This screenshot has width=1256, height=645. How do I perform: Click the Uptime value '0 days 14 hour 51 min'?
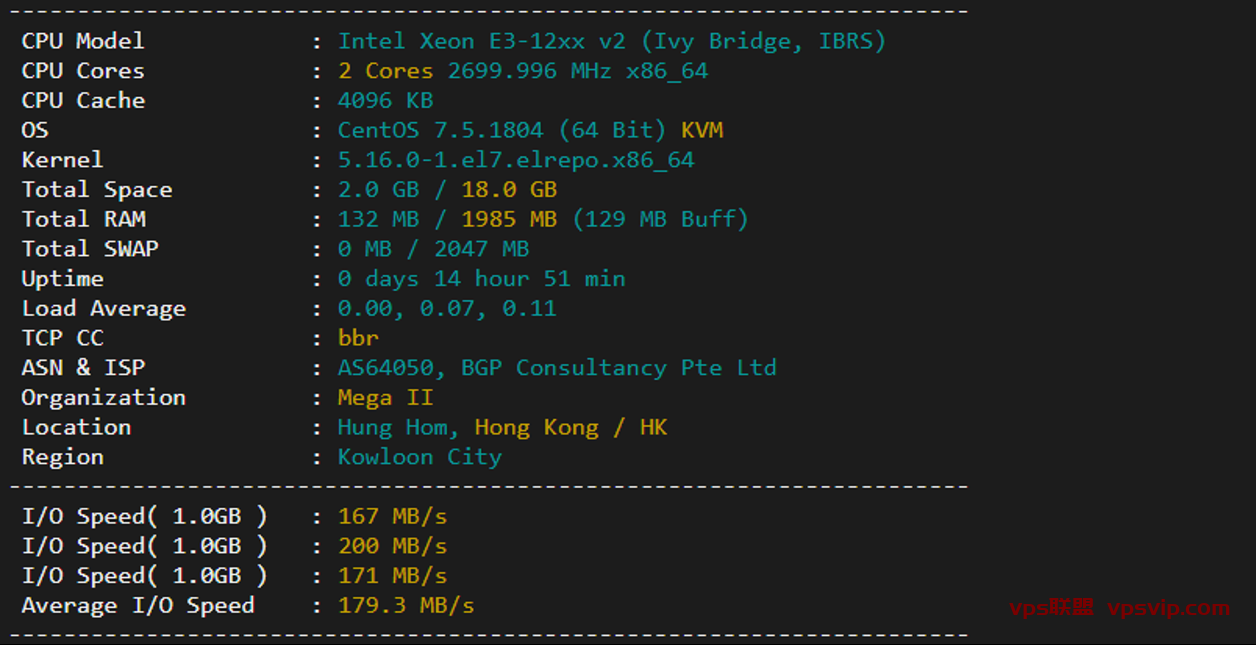(481, 279)
